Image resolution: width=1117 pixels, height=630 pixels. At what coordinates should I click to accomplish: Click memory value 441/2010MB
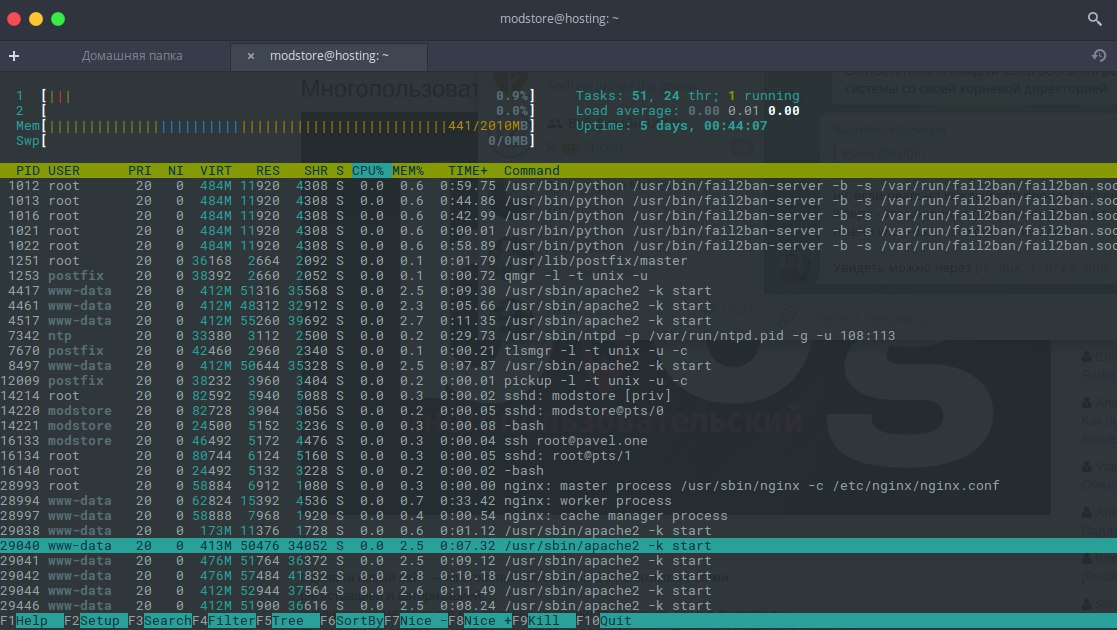coord(489,126)
